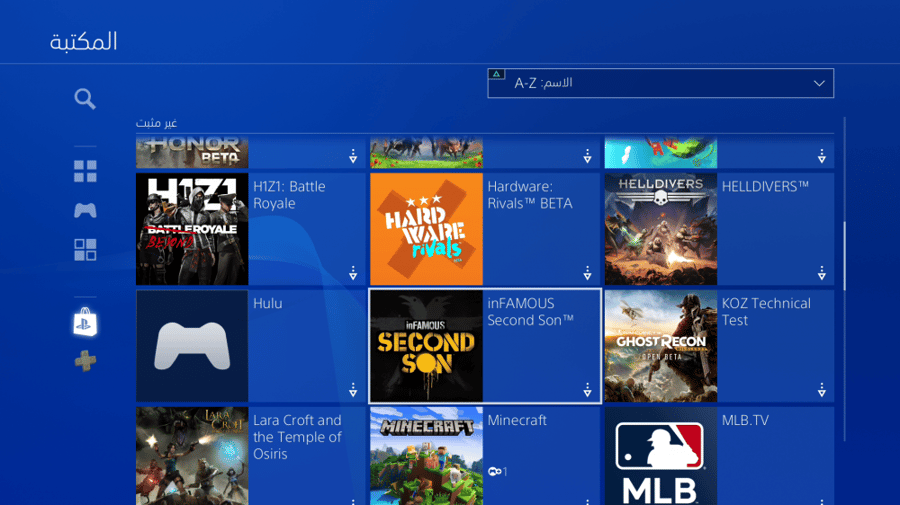This screenshot has width=900, height=505.
Task: Click the 'Hardware: Rivals™ BETA' title text
Action: (x=530, y=195)
